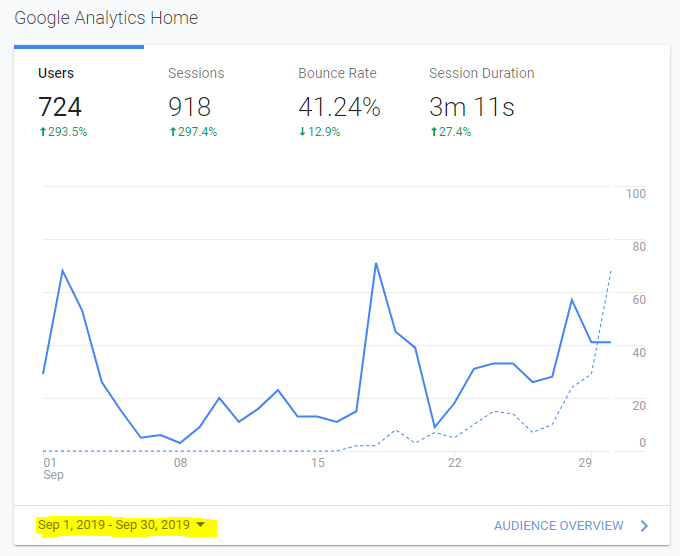Click the 293.5% users change indicator
680x556 pixels.
63,132
